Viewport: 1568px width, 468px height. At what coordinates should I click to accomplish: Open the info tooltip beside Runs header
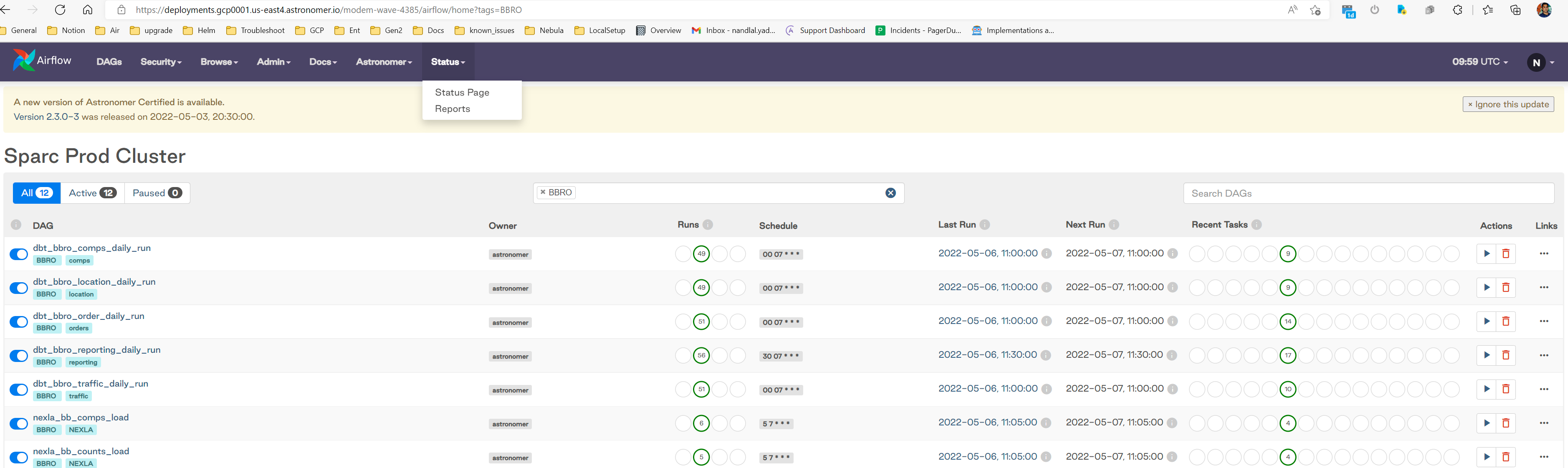[708, 224]
